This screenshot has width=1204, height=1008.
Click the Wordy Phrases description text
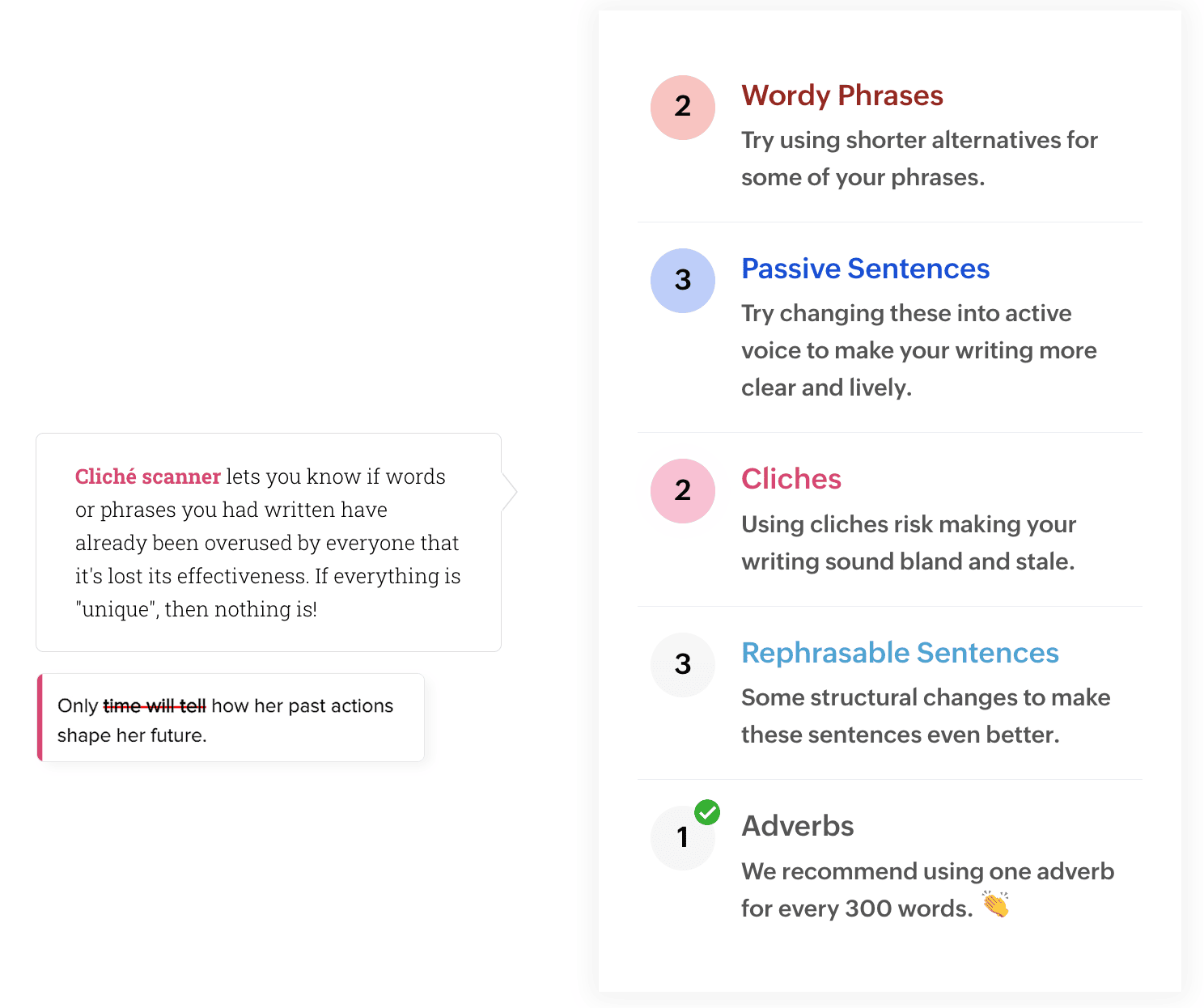coord(919,159)
